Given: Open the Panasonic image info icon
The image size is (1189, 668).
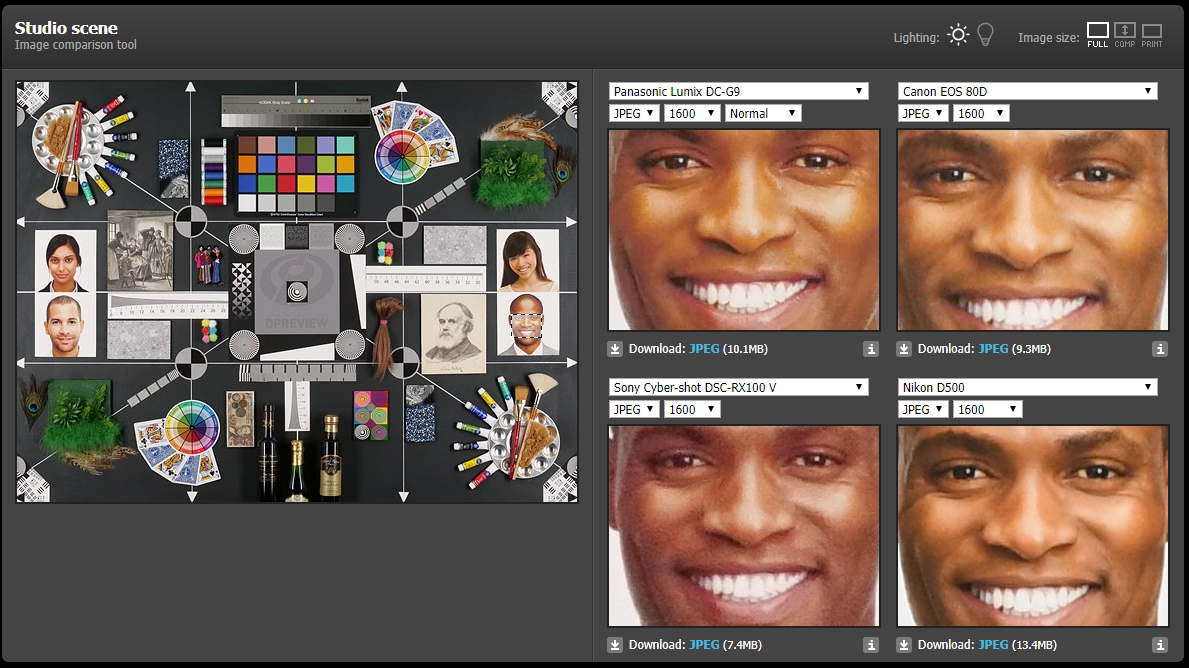Looking at the screenshot, I should (x=871, y=349).
